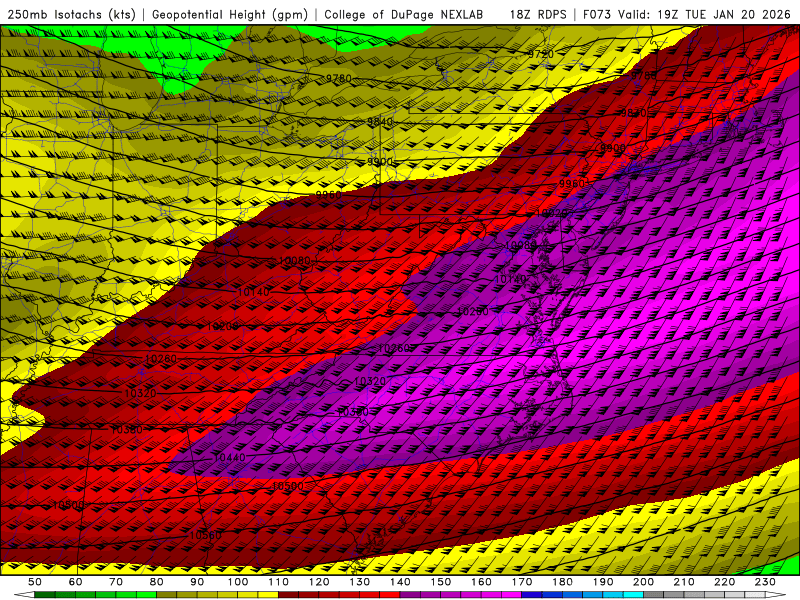
Task: Click the 9720 height contour label
Action: tap(540, 54)
